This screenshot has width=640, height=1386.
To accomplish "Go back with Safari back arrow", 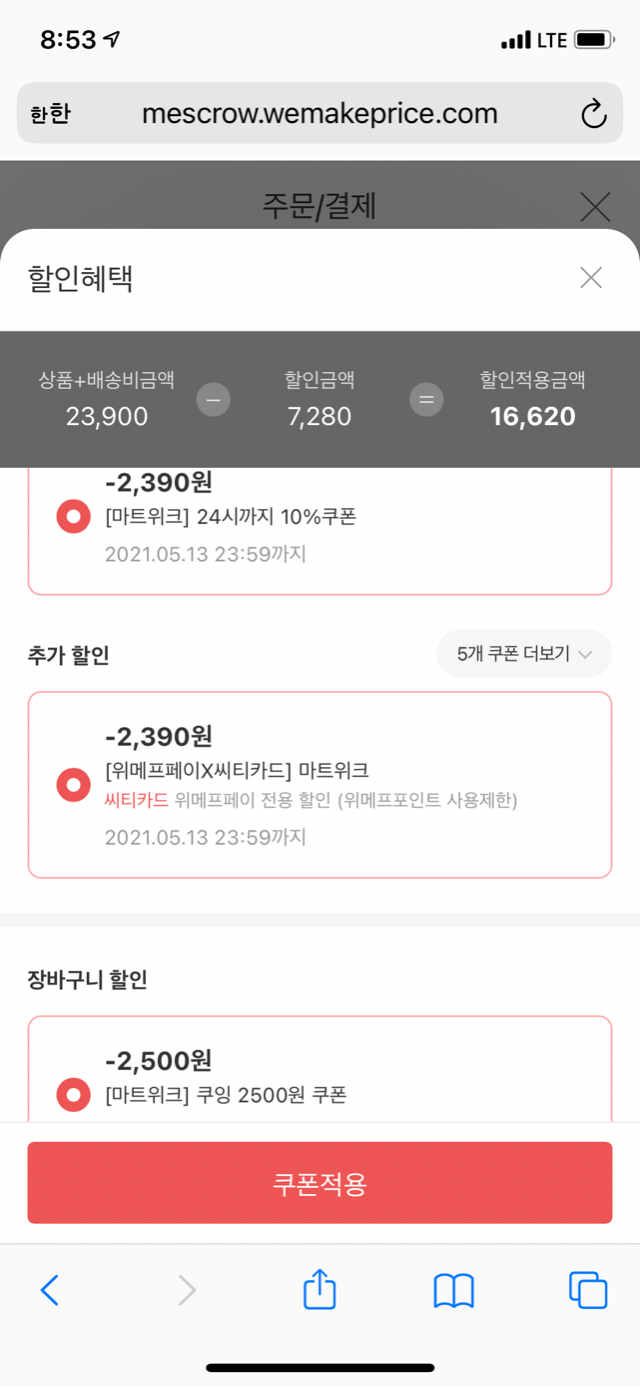I will tap(50, 1290).
